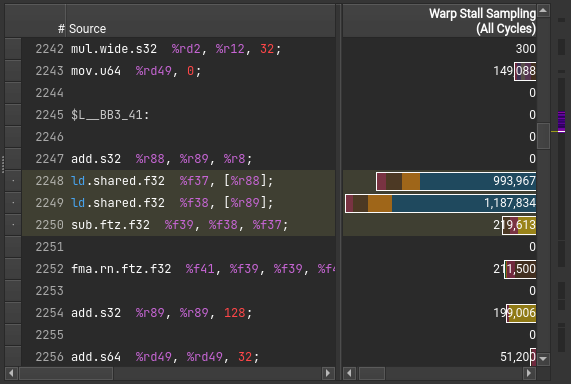Click the 51,200 stall sampling value
The height and width of the screenshot is (384, 571).
point(518,357)
